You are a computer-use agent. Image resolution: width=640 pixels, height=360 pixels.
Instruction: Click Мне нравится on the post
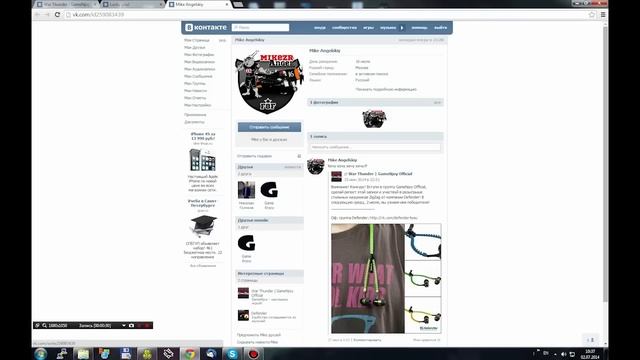(x=426, y=340)
